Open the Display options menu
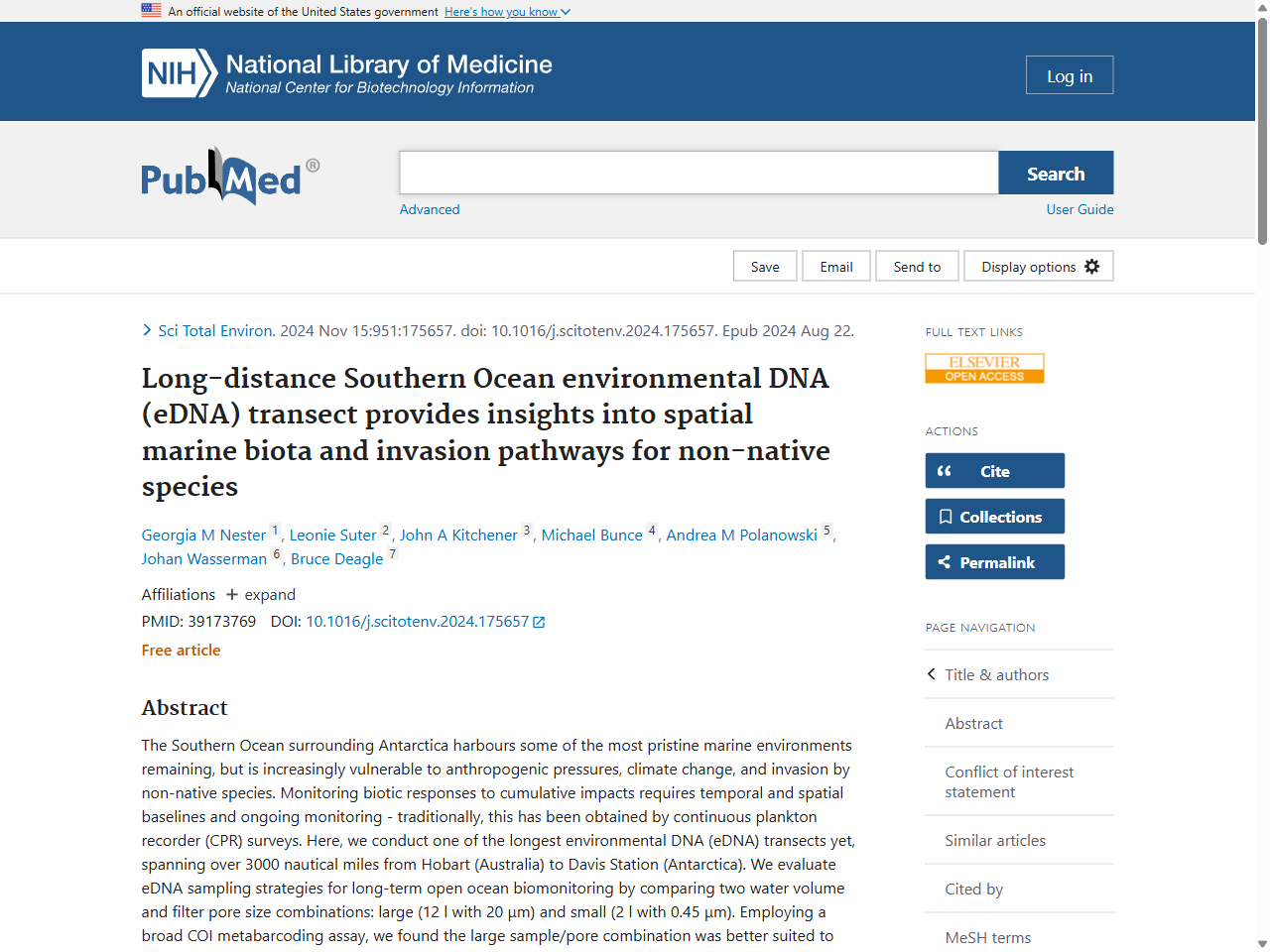This screenshot has height=952, width=1270. [x=1039, y=267]
